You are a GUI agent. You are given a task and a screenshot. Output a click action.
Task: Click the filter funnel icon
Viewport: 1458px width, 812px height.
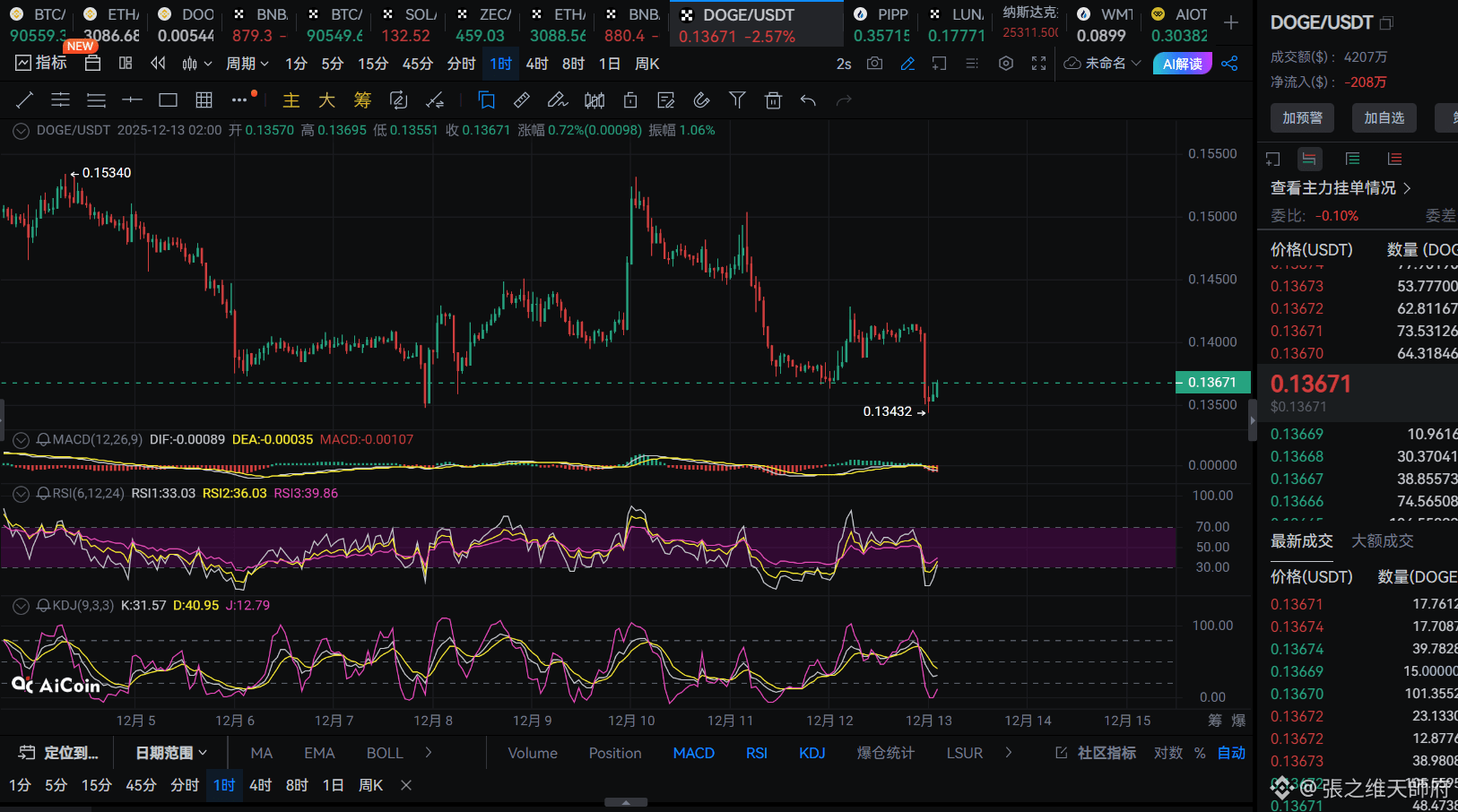tap(737, 100)
